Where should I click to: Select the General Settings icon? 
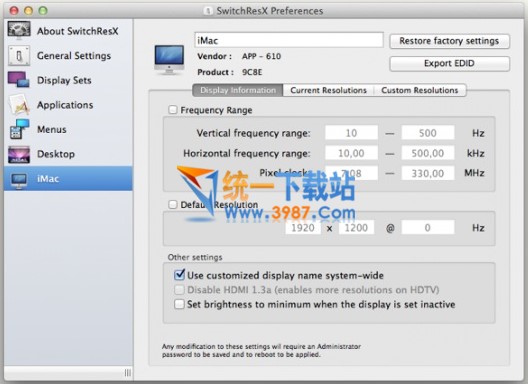19,55
